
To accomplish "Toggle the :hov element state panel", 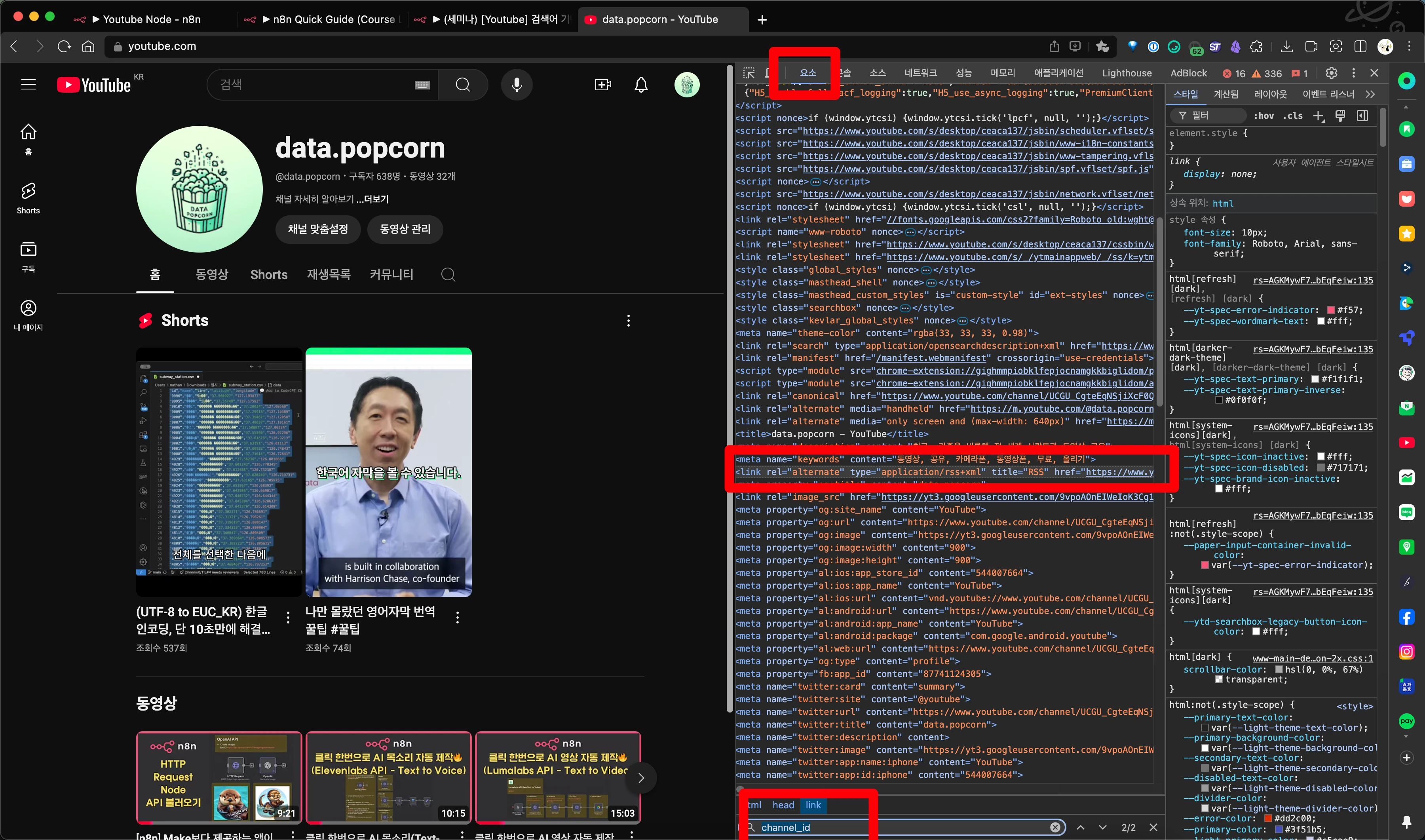I will [1264, 116].
